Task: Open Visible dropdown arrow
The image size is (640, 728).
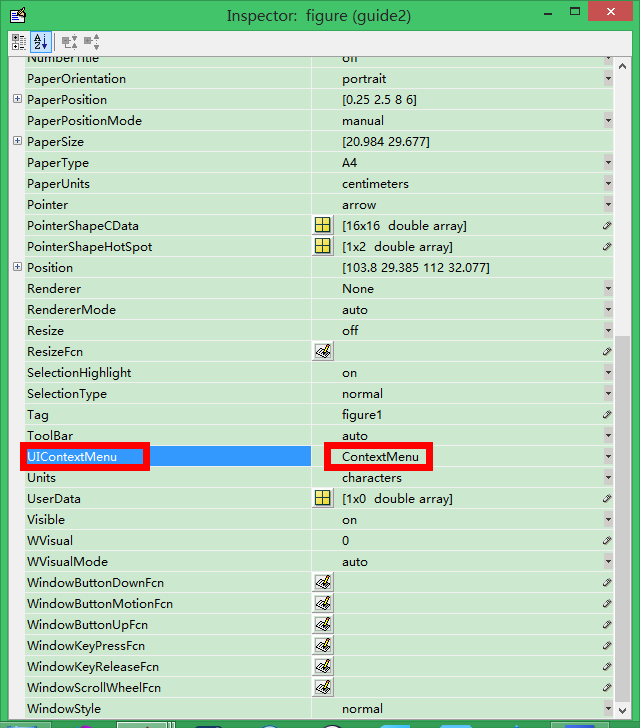Action: tap(608, 520)
